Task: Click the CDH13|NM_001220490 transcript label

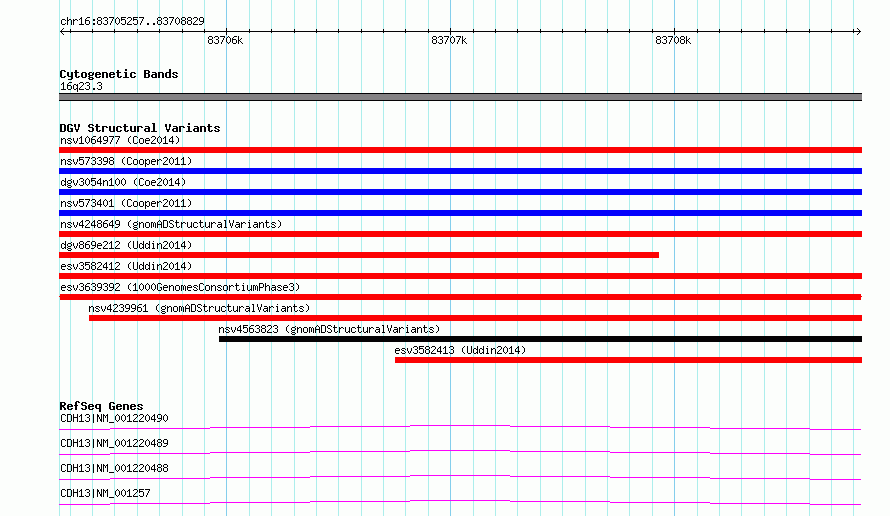Action: pos(114,418)
